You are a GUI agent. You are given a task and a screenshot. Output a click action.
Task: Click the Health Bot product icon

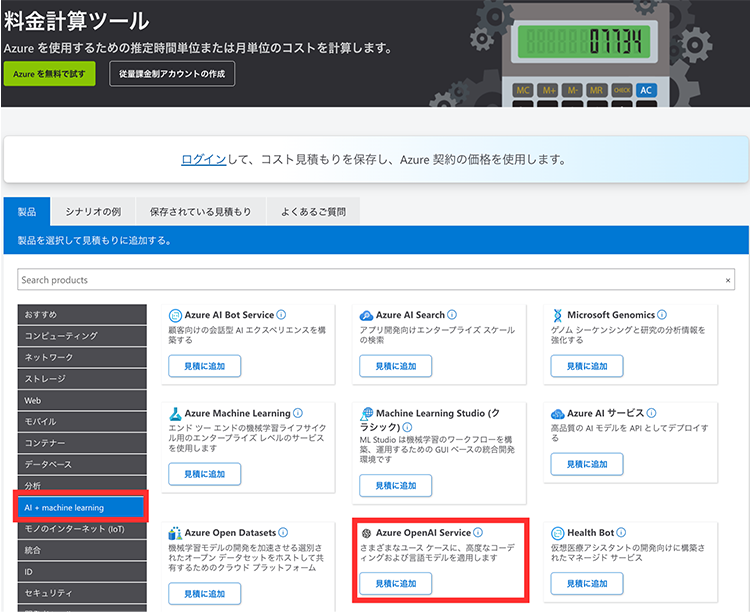click(557, 533)
